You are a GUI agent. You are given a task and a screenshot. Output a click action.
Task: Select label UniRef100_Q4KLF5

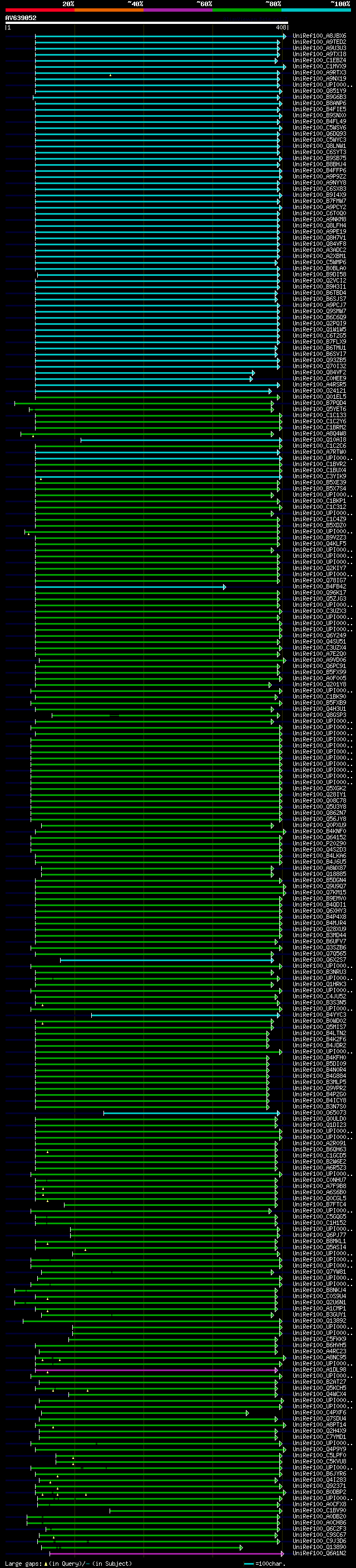319,544
